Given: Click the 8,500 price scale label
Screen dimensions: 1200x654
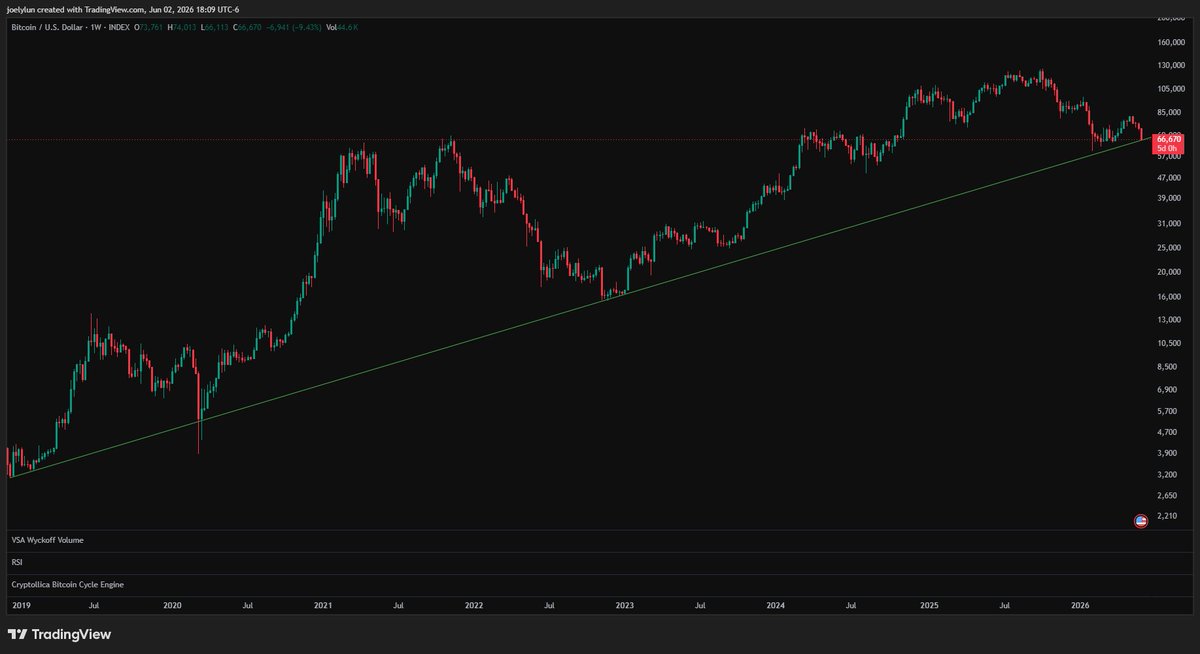Looking at the screenshot, I should [1165, 366].
